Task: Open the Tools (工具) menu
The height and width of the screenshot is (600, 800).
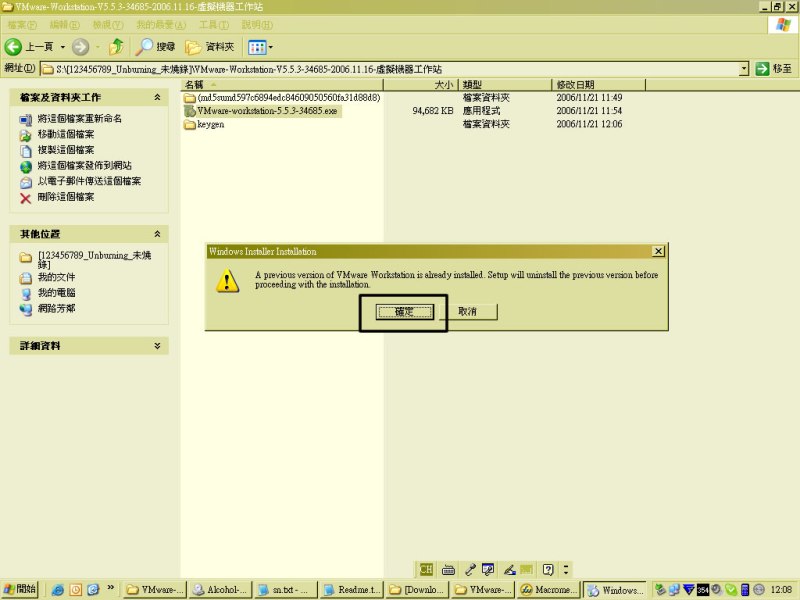Action: point(214,25)
